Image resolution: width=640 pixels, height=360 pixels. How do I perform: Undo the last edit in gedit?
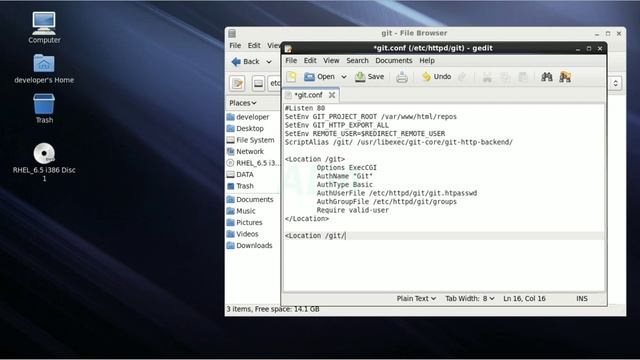(436, 77)
